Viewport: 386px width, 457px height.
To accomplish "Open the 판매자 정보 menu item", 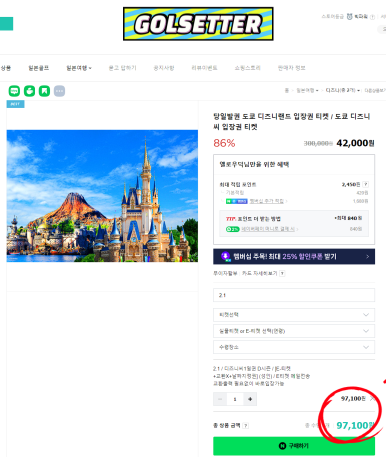I will pos(291,68).
